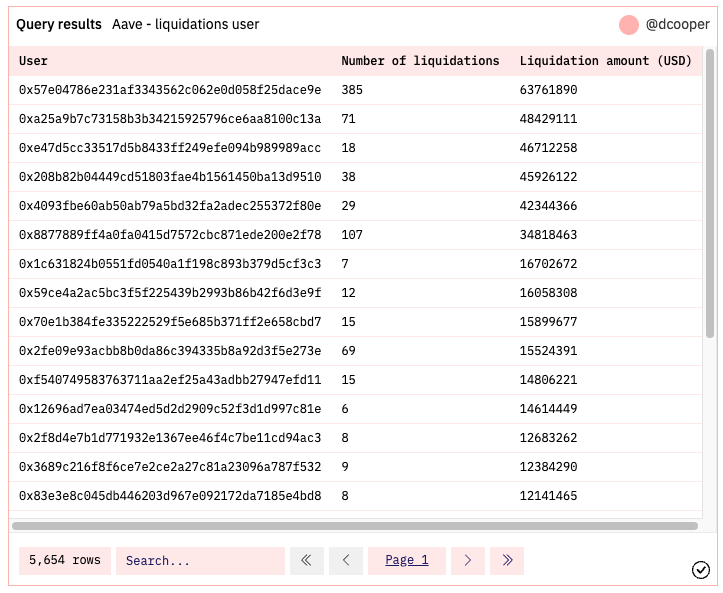Select address 0x59ce4a2ac5bc3f5f225439b2993b86b42f6d3e9f
The image size is (723, 593).
tap(170, 293)
